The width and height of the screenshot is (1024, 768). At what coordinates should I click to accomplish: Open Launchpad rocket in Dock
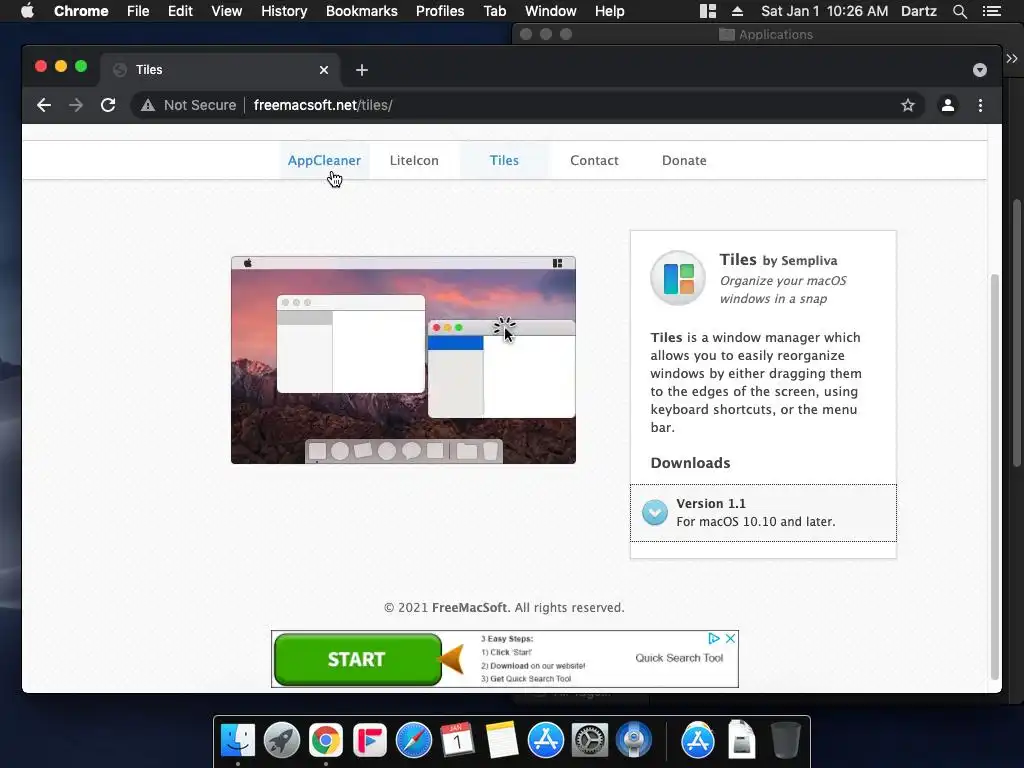pos(281,740)
